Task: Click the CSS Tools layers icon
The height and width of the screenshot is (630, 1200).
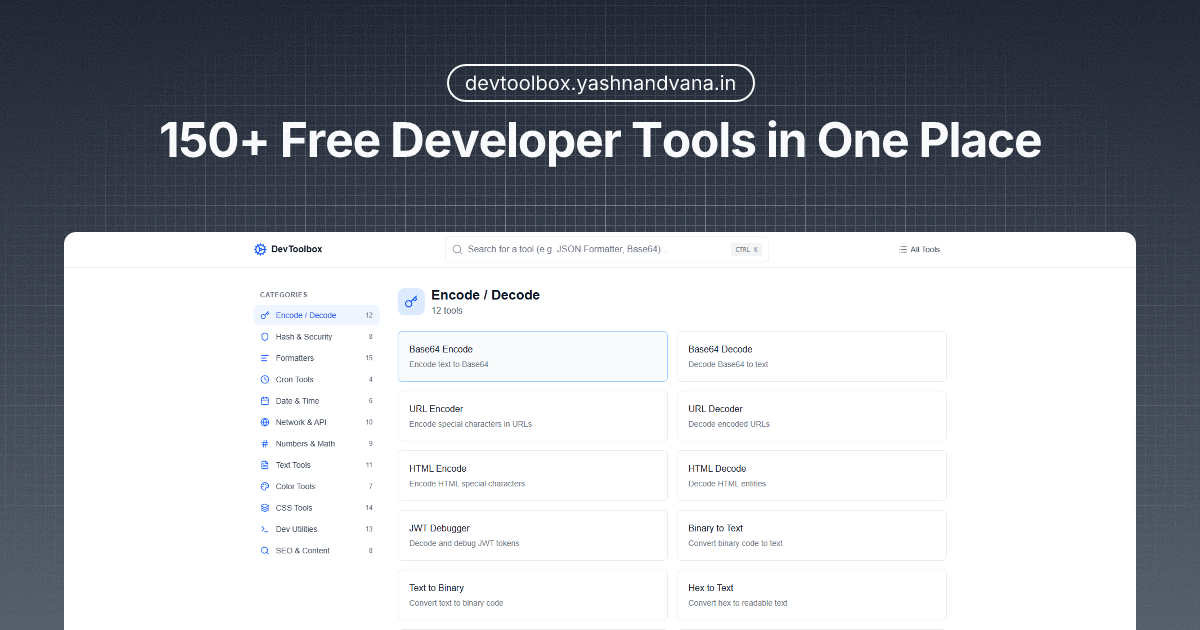Action: (265, 507)
